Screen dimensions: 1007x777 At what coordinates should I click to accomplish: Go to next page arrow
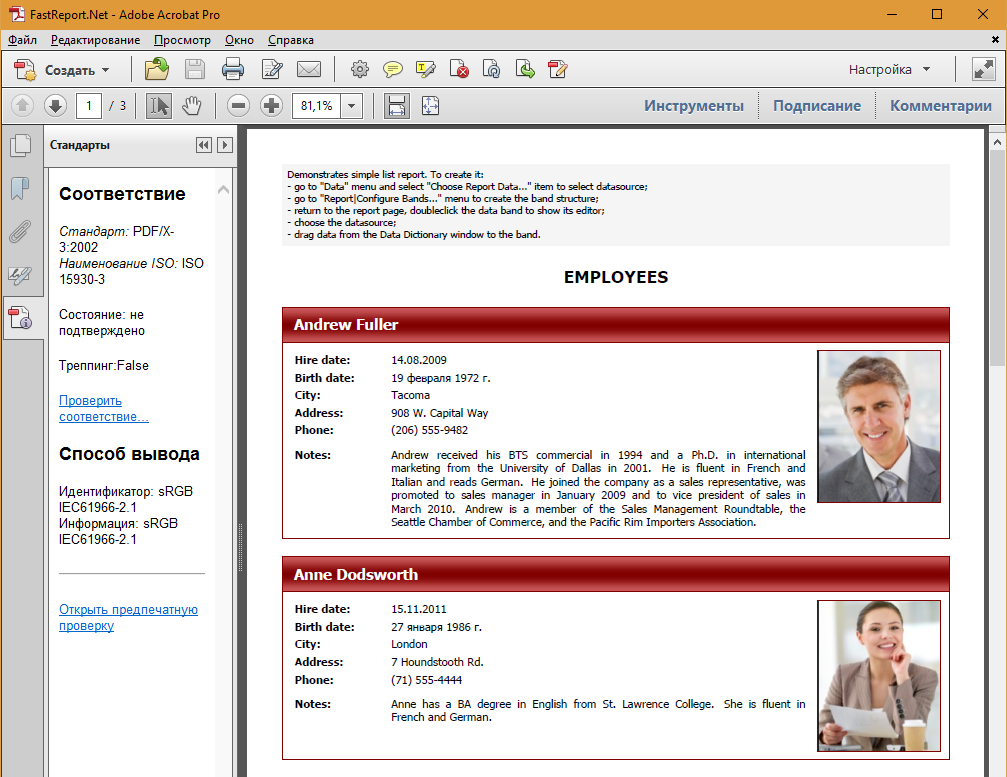(x=55, y=105)
